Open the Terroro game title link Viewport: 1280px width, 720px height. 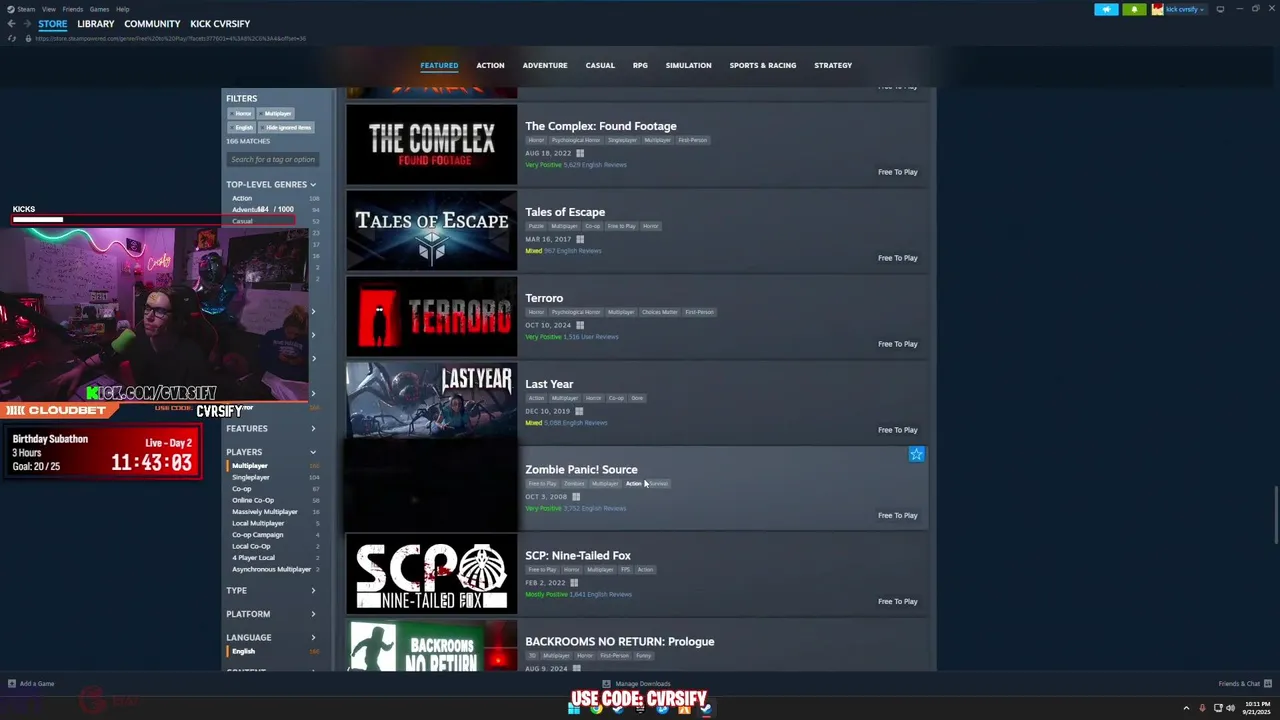(544, 298)
